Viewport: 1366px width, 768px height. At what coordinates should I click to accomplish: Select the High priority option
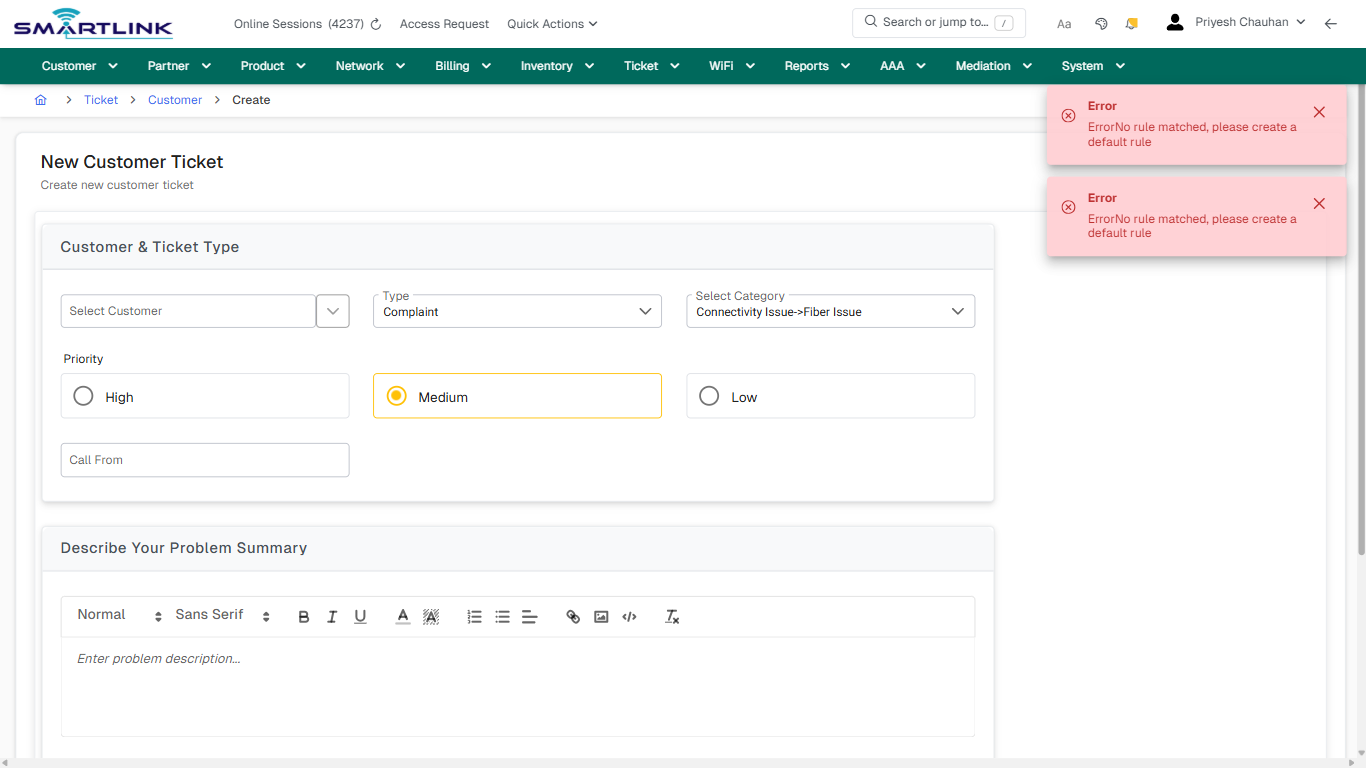coord(83,395)
